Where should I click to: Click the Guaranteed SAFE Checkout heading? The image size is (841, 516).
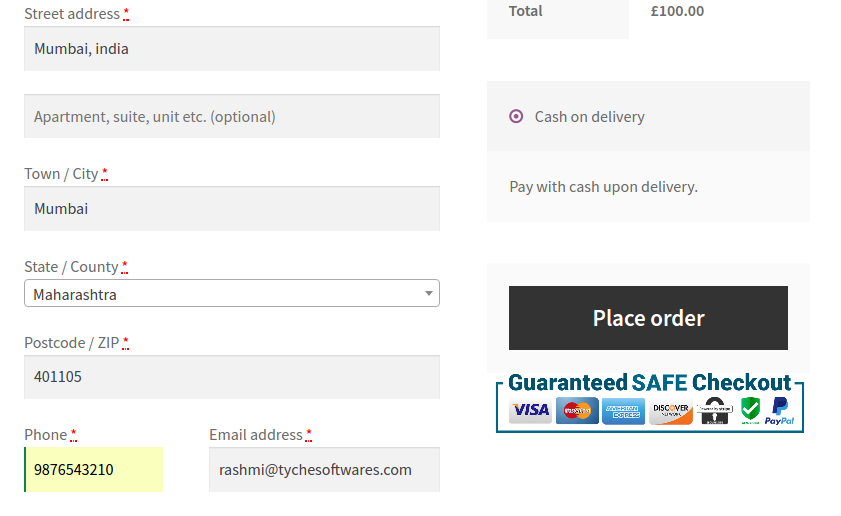[x=650, y=383]
